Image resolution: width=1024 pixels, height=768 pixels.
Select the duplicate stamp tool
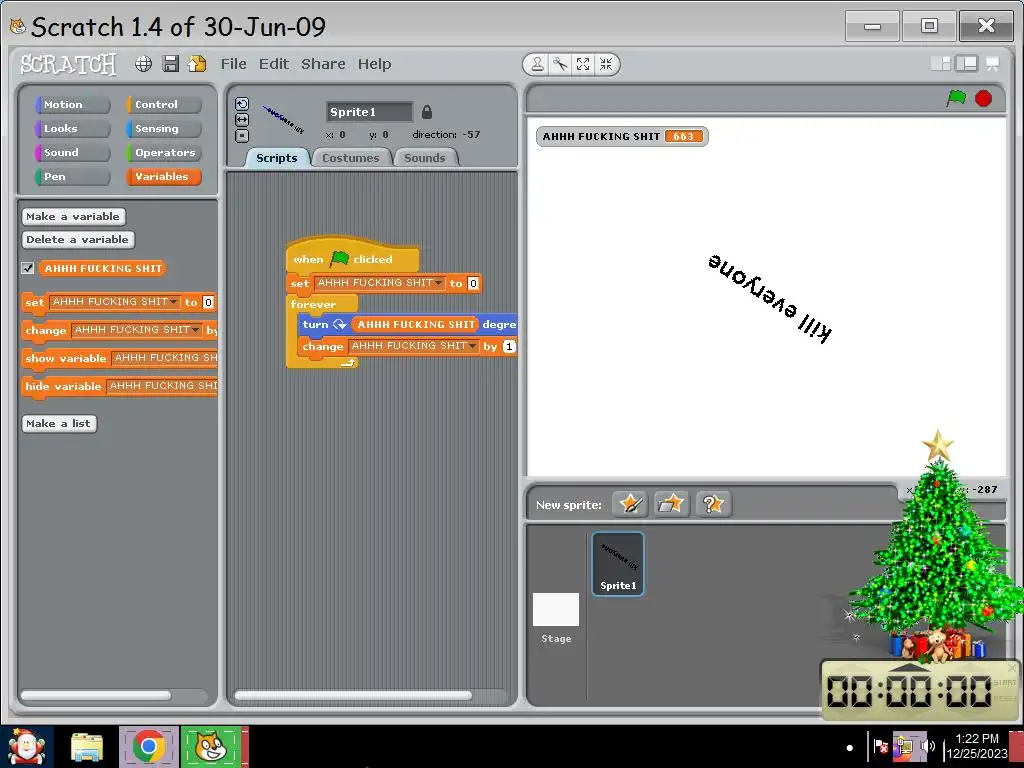537,64
